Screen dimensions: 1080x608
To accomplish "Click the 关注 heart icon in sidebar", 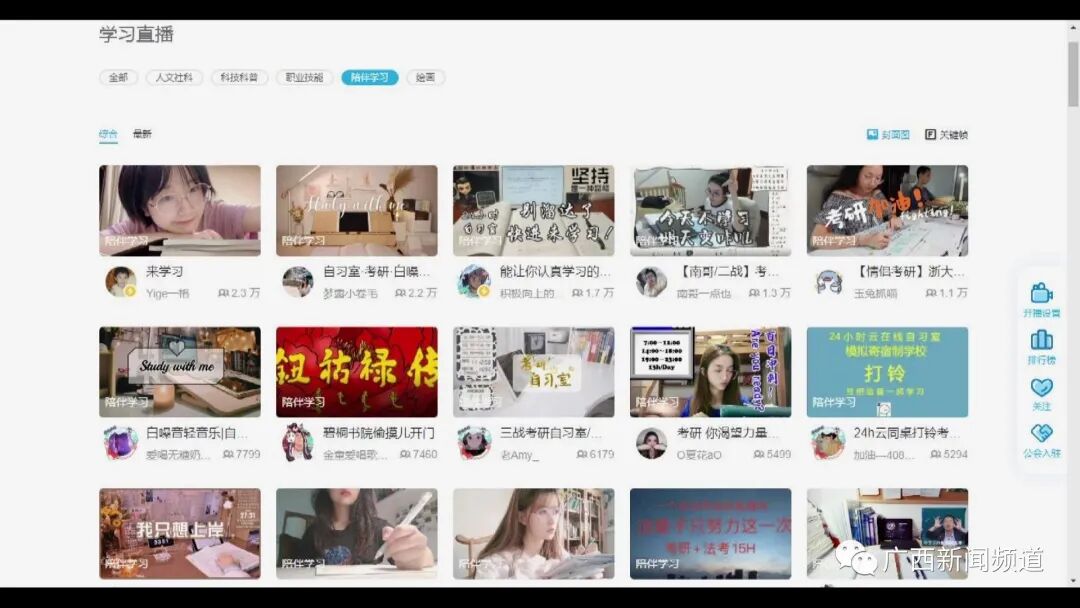I will pos(1041,386).
